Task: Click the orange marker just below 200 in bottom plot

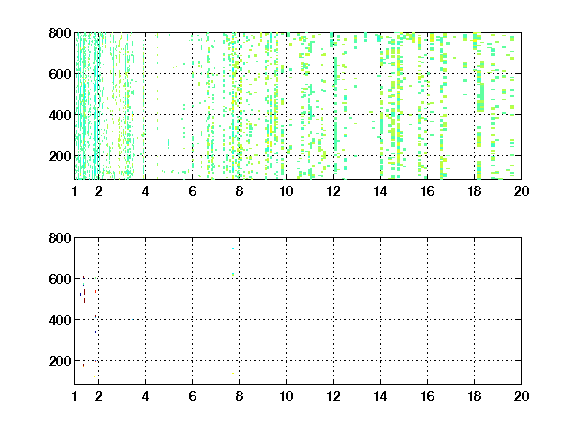Action: [x=83, y=366]
